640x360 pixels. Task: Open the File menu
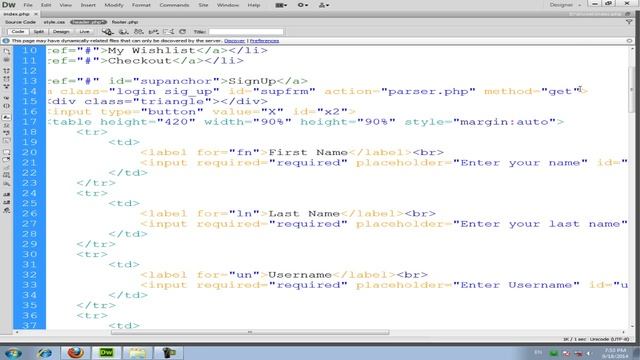[28, 5]
